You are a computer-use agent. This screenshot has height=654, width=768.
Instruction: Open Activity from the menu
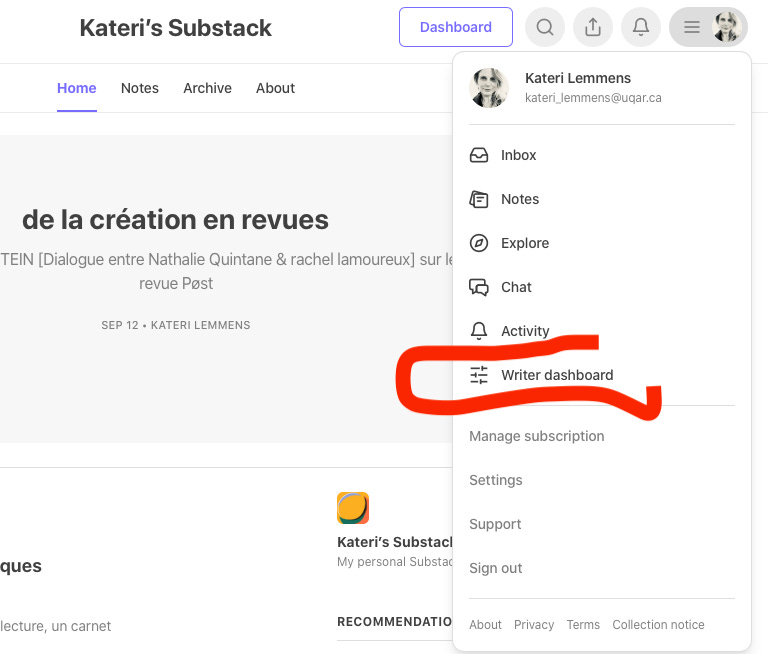tap(525, 331)
